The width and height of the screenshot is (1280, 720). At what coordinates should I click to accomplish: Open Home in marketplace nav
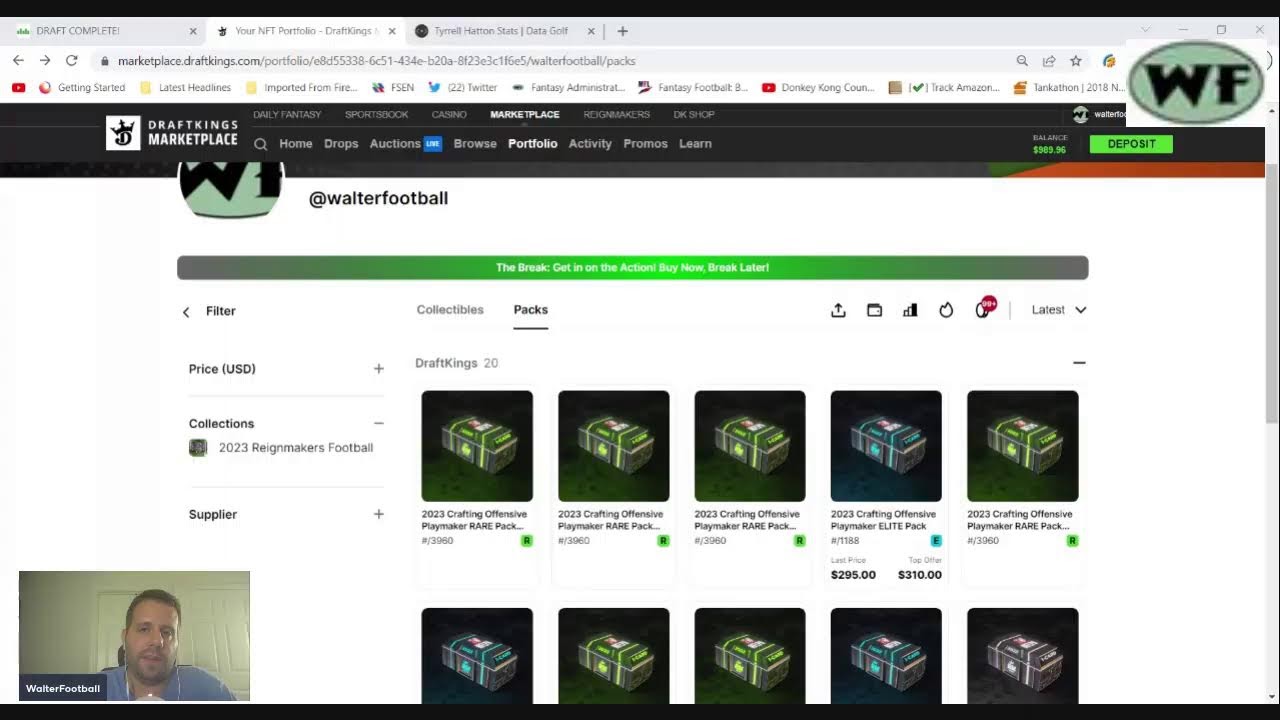[296, 144]
